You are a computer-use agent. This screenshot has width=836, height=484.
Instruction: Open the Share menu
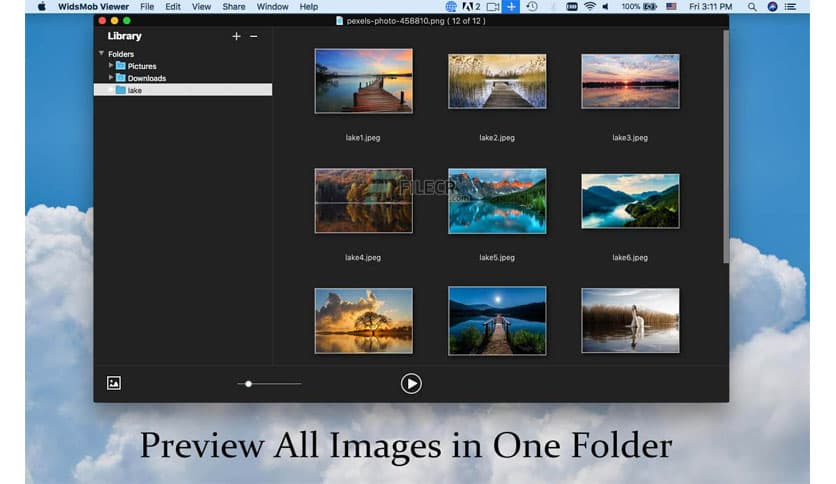point(234,6)
